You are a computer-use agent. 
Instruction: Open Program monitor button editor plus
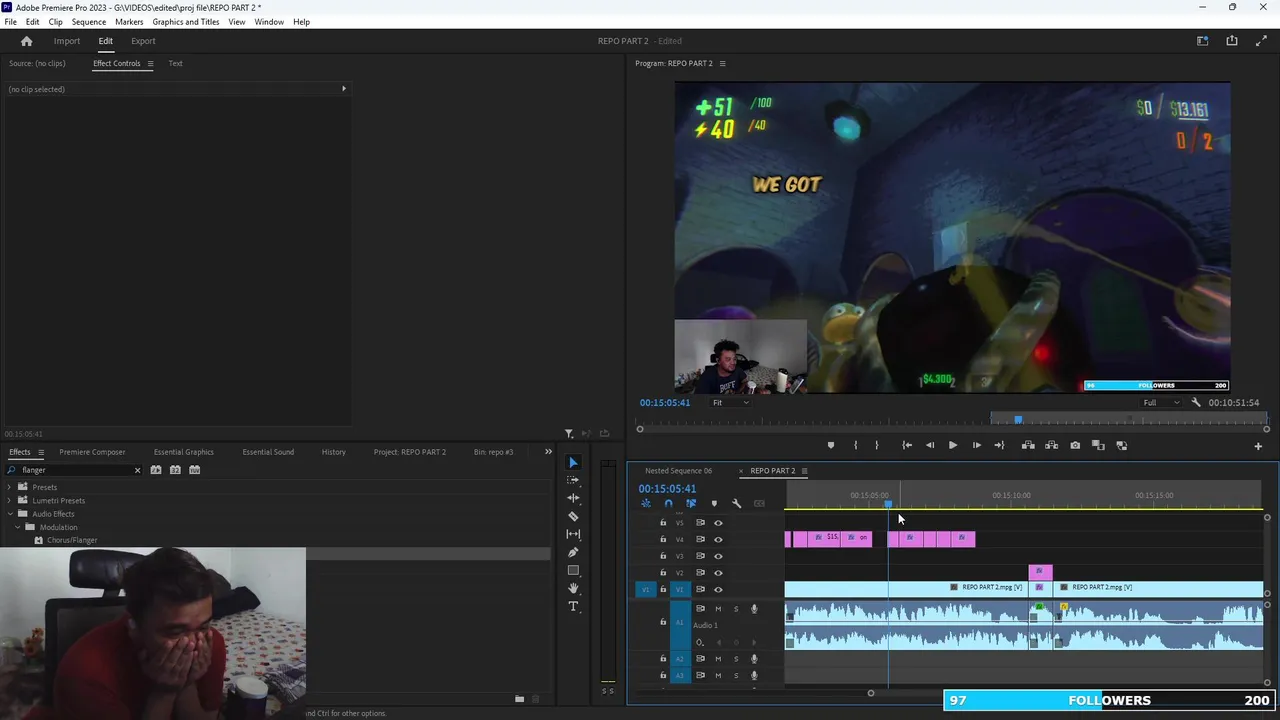pos(1258,446)
